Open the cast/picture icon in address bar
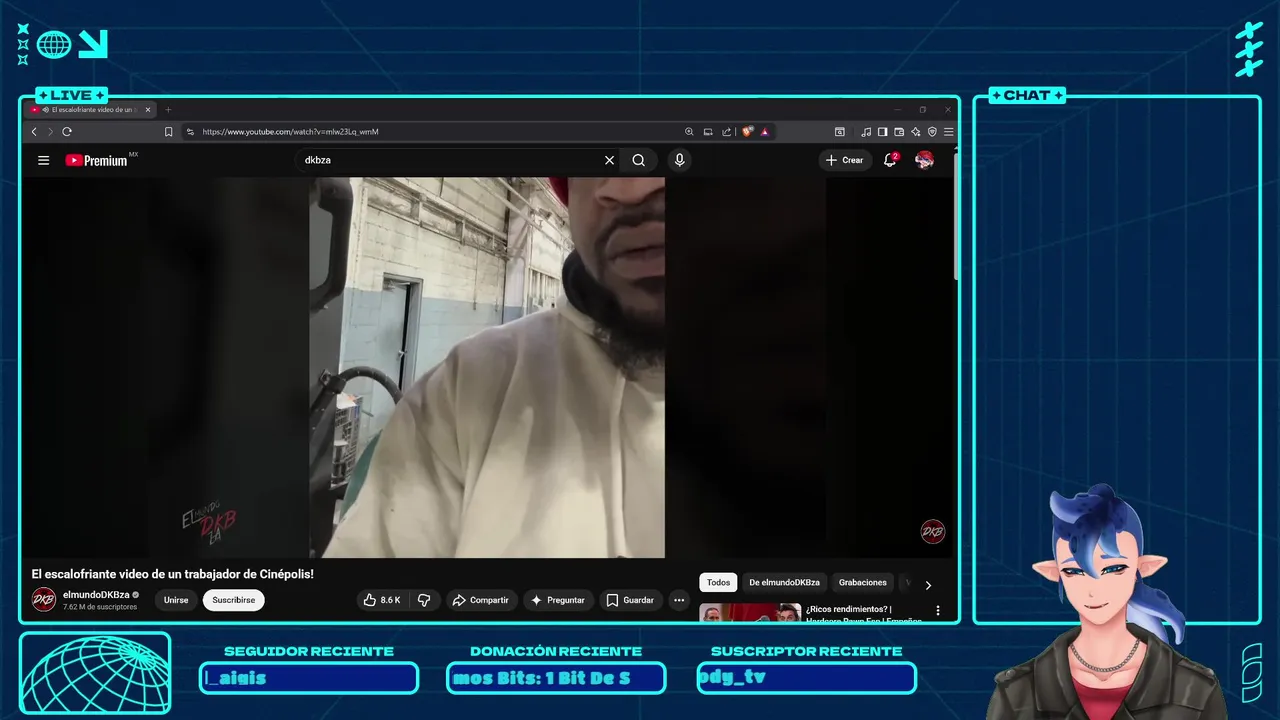The image size is (1280, 720). click(708, 132)
